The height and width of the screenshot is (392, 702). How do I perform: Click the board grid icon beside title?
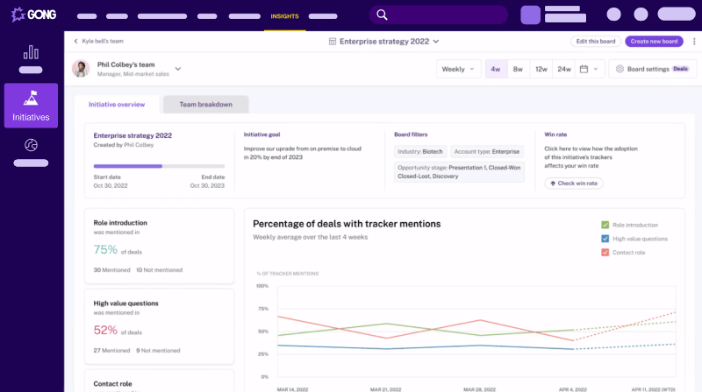tap(332, 41)
